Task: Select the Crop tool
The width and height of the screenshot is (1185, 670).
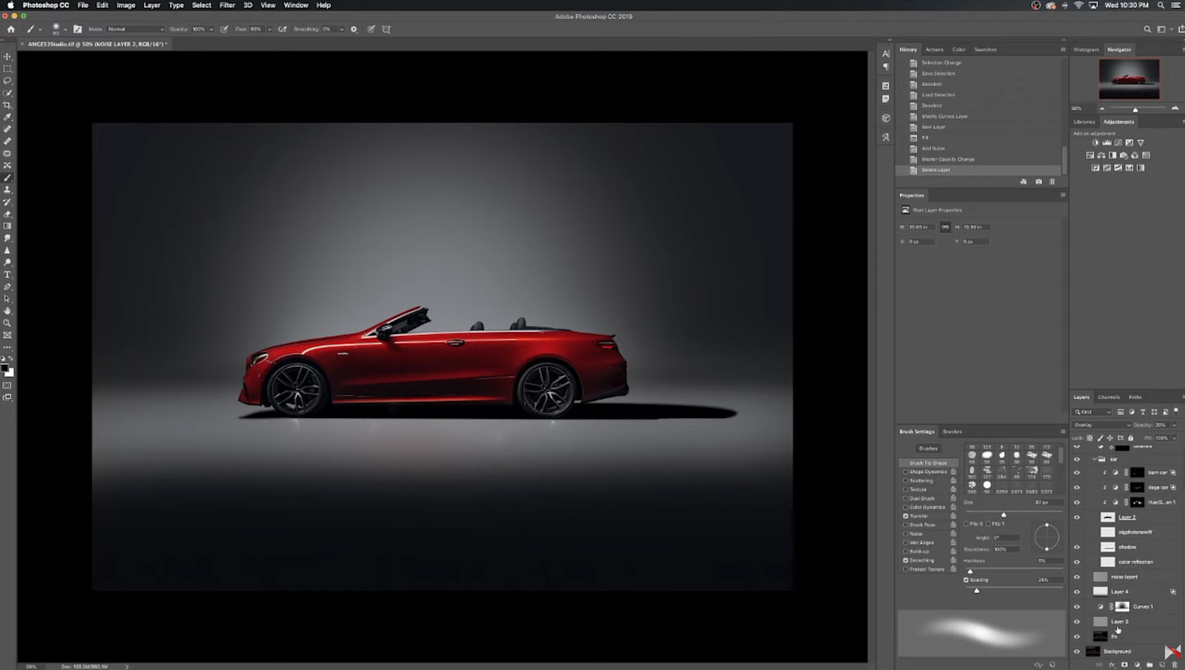Action: (x=7, y=105)
